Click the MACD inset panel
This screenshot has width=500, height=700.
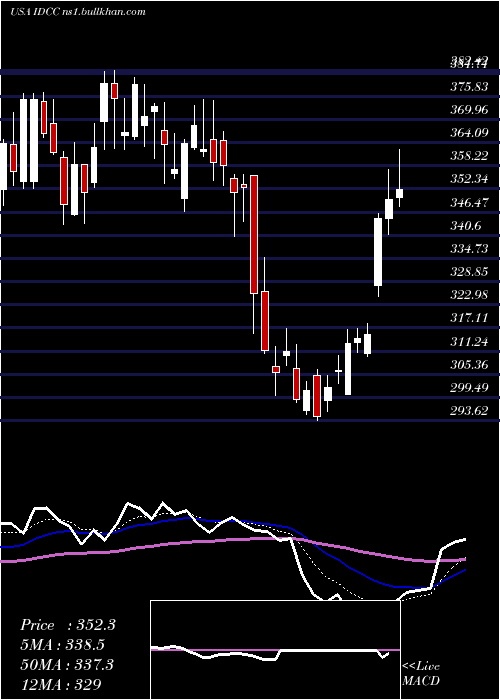[x=275, y=650]
